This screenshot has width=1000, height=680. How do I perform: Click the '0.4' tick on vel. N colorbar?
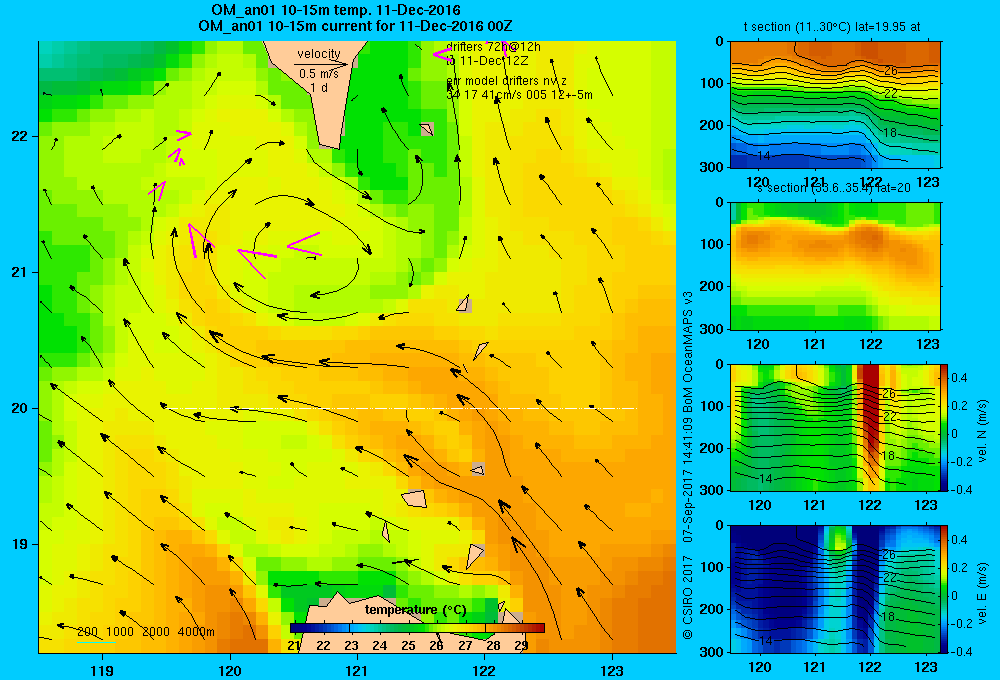[959, 378]
